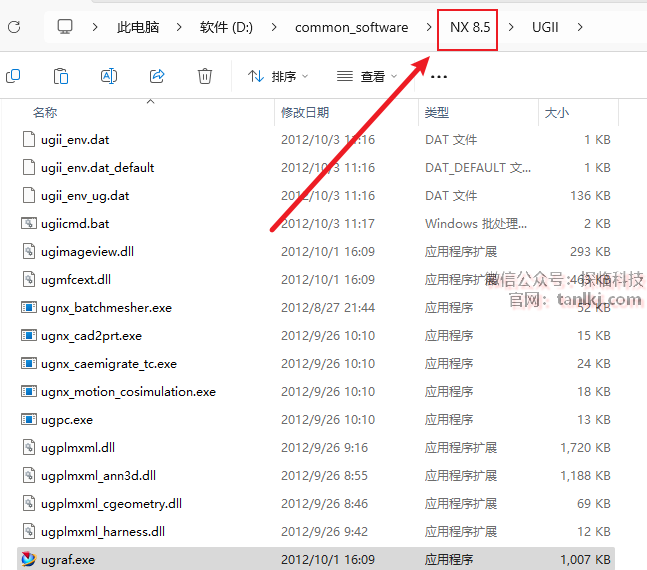The width and height of the screenshot is (647, 570).
Task: Click the 136 KB size cell
Action: click(x=590, y=196)
